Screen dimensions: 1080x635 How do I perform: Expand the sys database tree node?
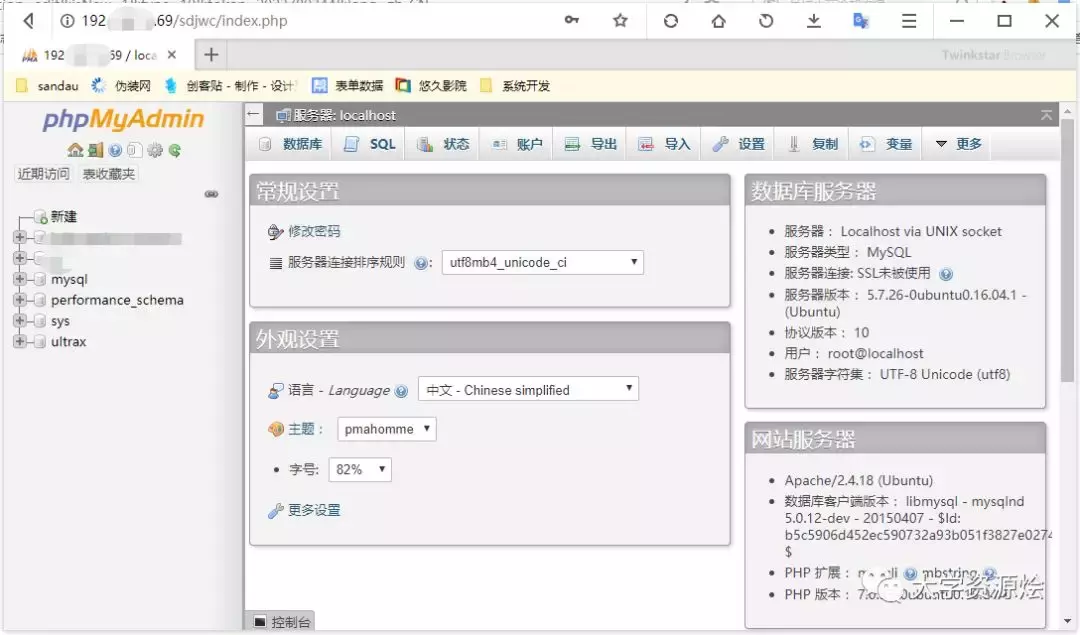pos(19,320)
